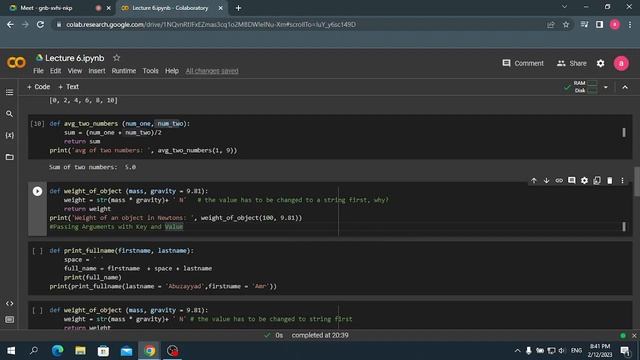Switch ENG input language
Image resolution: width=640 pixels, height=360 pixels.
tap(576, 351)
